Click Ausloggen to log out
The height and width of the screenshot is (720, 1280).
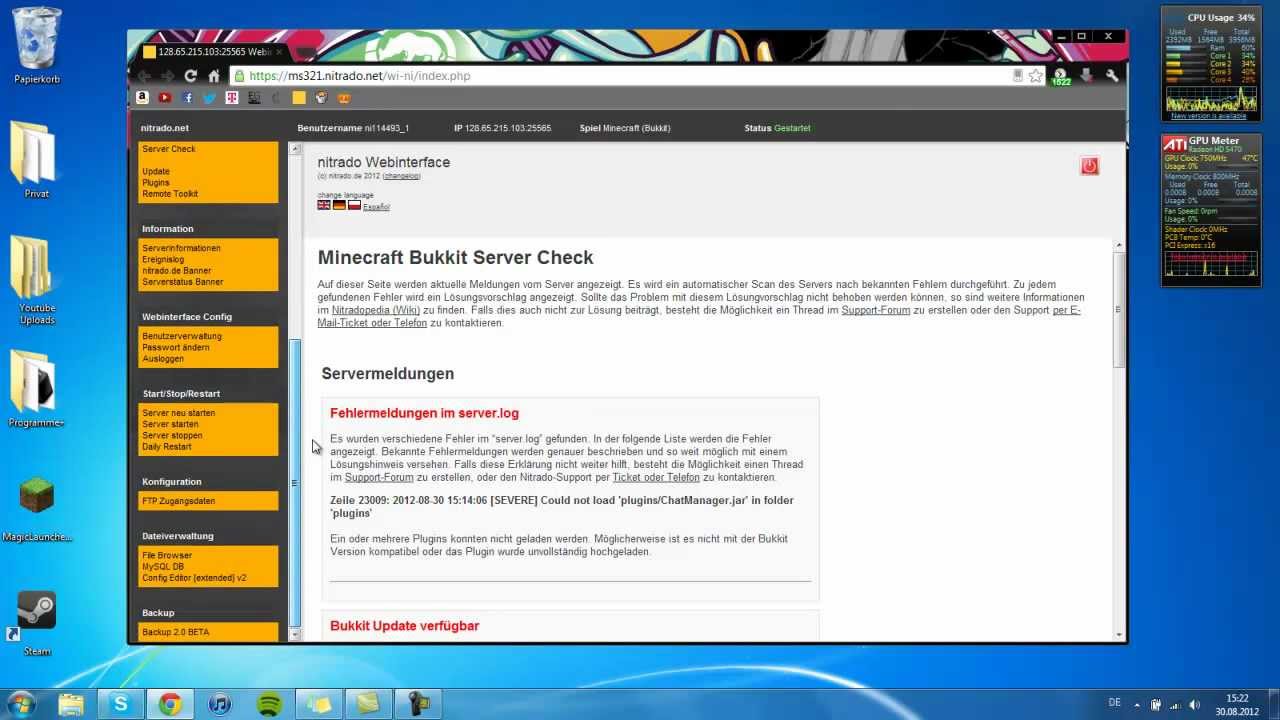point(163,358)
